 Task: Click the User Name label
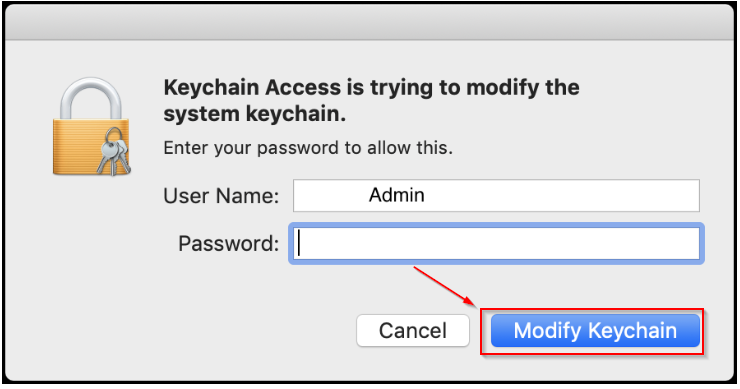click(221, 196)
